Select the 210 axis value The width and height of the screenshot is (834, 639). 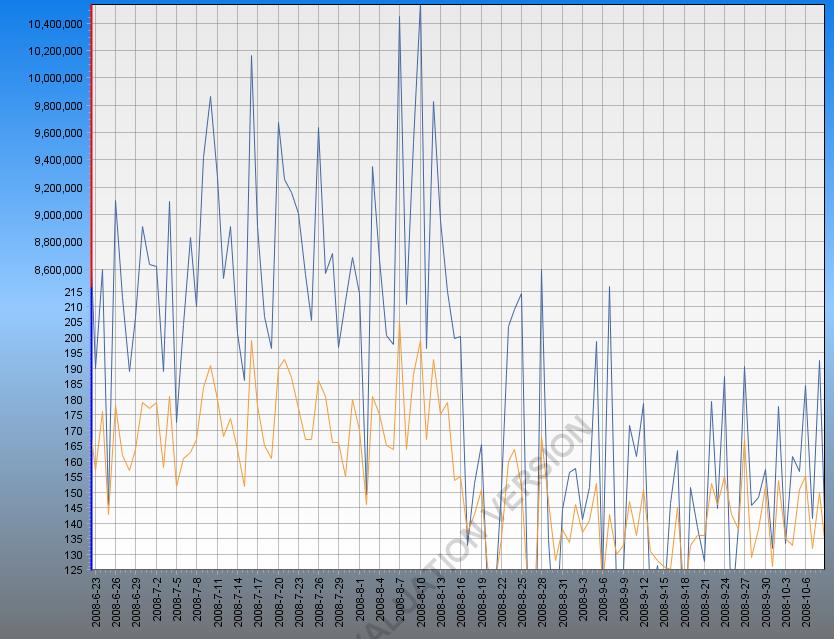[x=74, y=307]
